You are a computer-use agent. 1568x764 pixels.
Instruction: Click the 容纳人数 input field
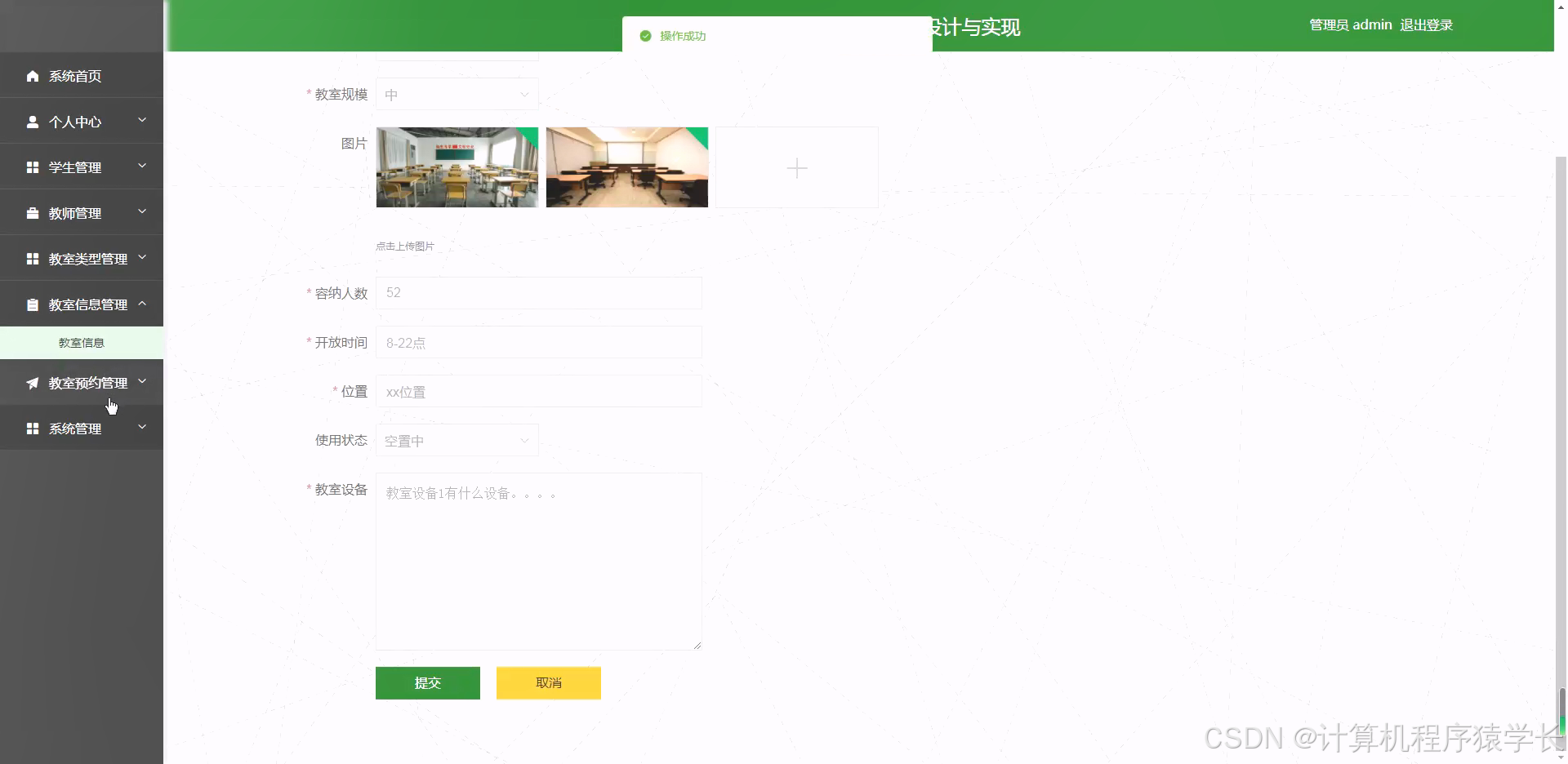coord(539,293)
